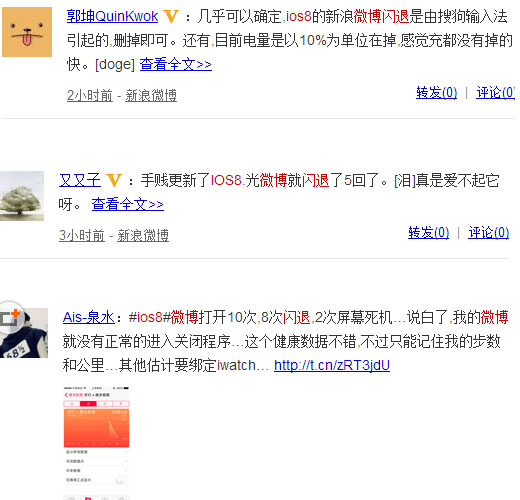This screenshot has width=520, height=500.
Task: Open the Ais-泉水 profile link
Action: (89, 317)
